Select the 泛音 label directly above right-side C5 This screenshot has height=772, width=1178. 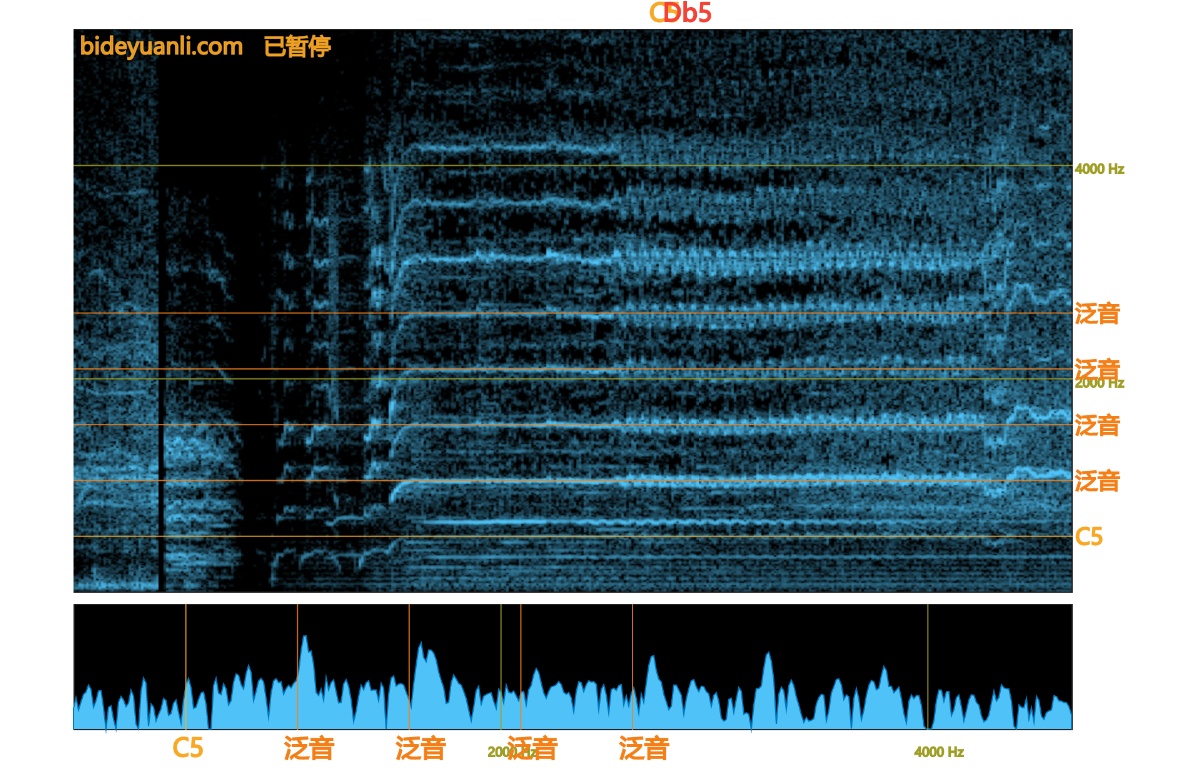pyautogui.click(x=1097, y=481)
